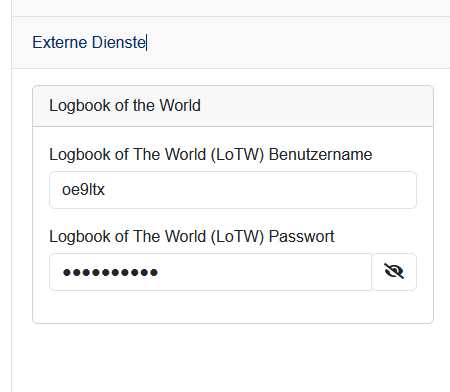Click the word Benutzername in the first label
Image resolution: width=450 pixels, height=392 pixels.
[320, 155]
